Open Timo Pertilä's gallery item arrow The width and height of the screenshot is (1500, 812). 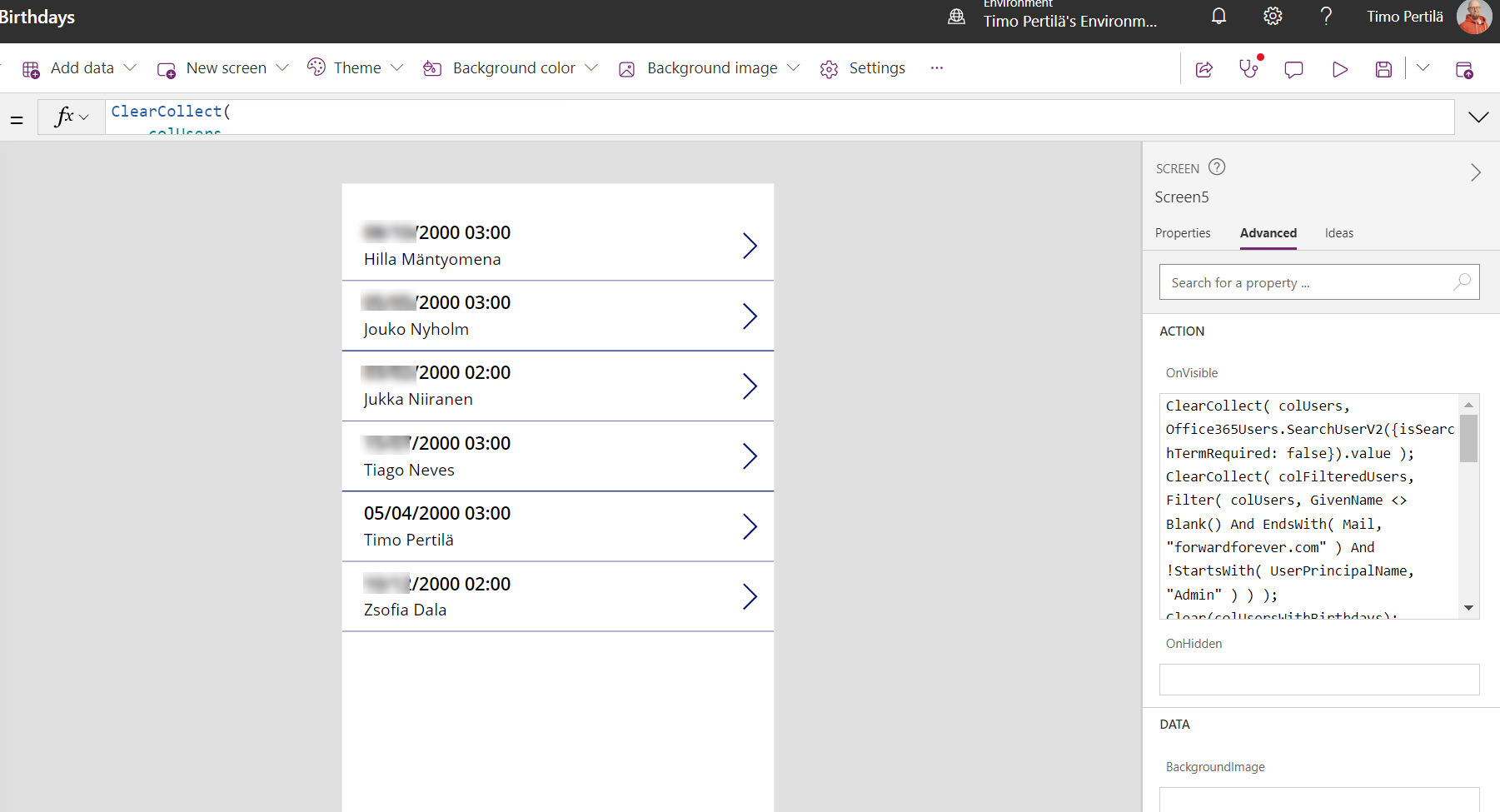pyautogui.click(x=750, y=526)
